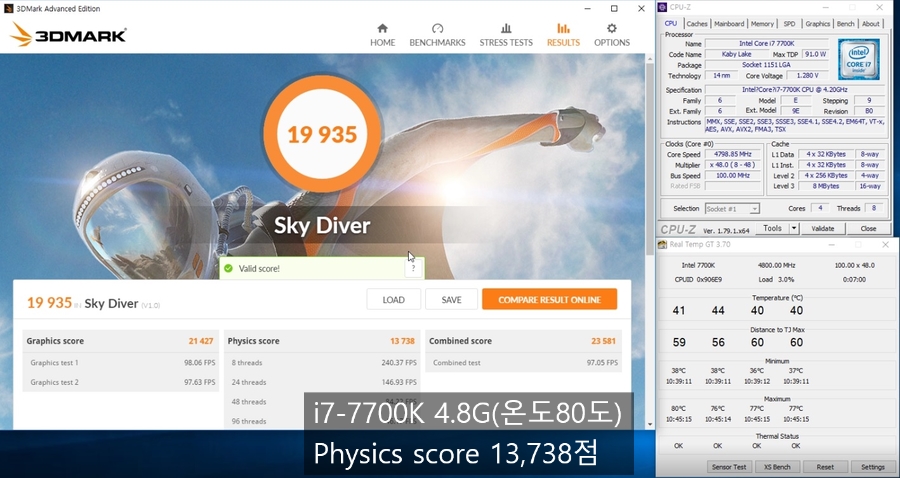Click Graphics score value 21 427

tap(201, 341)
